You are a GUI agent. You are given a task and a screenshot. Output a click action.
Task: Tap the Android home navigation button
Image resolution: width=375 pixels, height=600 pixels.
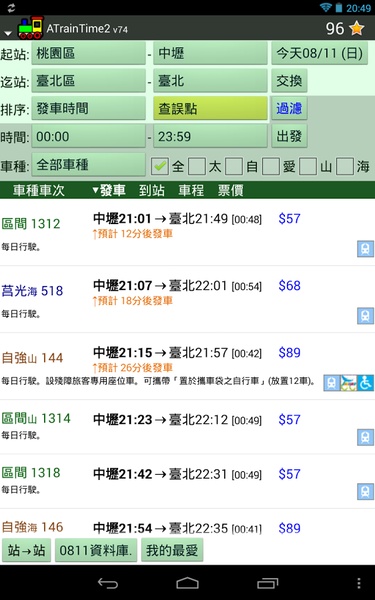tap(188, 583)
